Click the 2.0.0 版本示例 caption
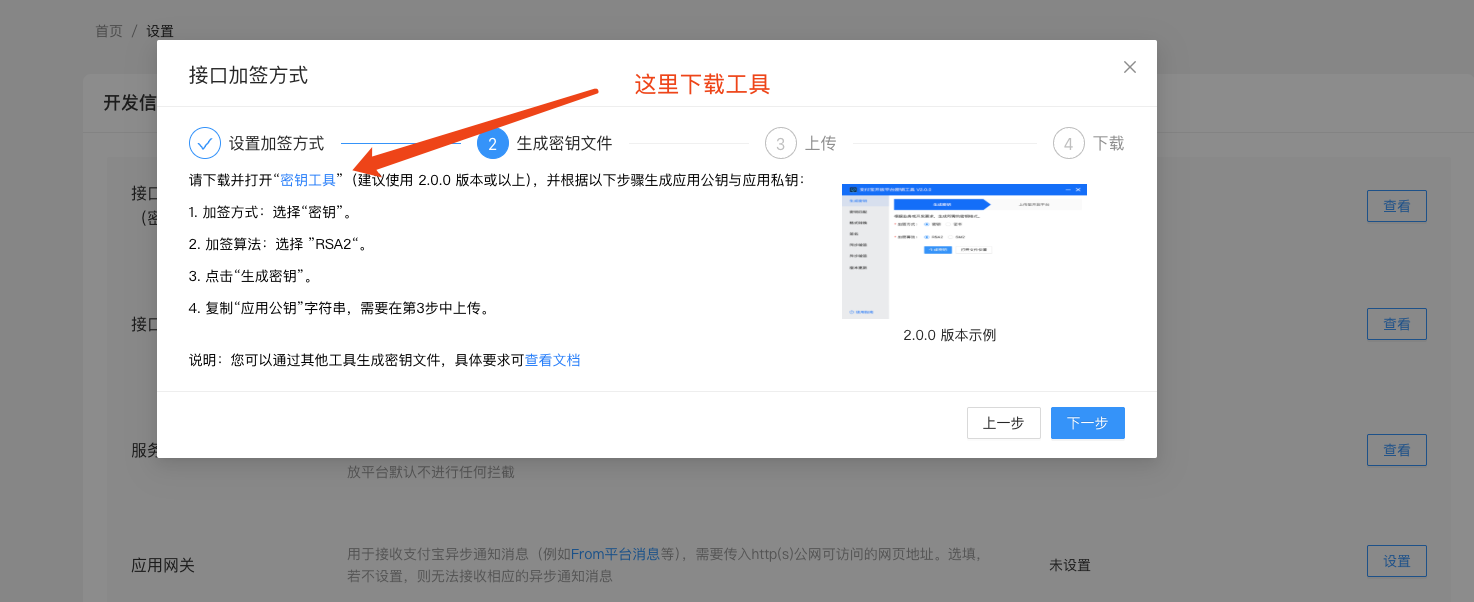This screenshot has width=1474, height=602. [x=950, y=335]
